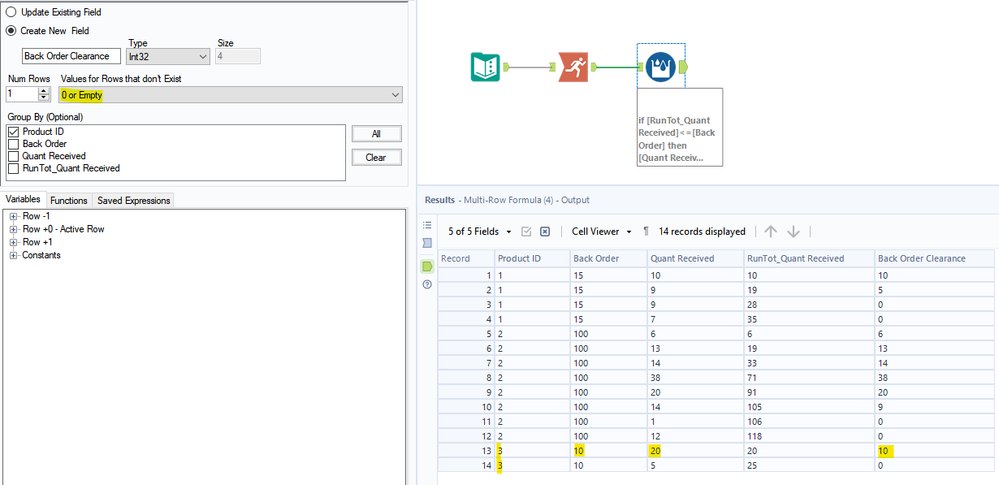999x485 pixels.
Task: Click the new field name input box
Action: pyautogui.click(x=71, y=56)
